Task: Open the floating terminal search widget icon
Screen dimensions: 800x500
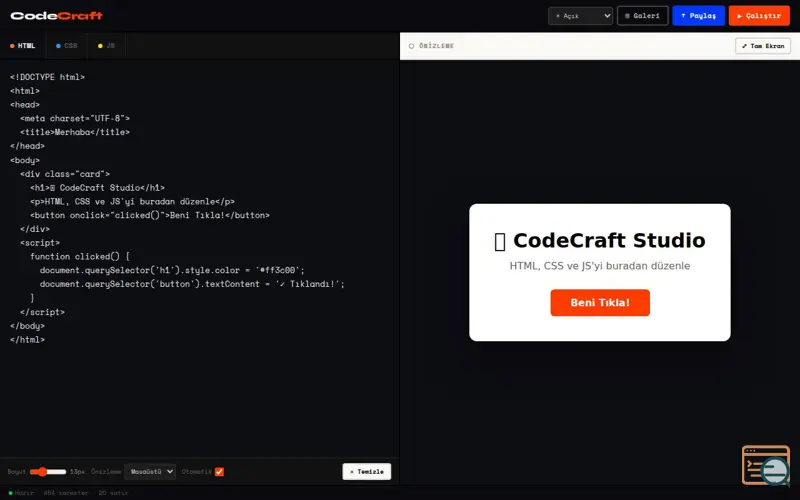Action: tap(766, 465)
